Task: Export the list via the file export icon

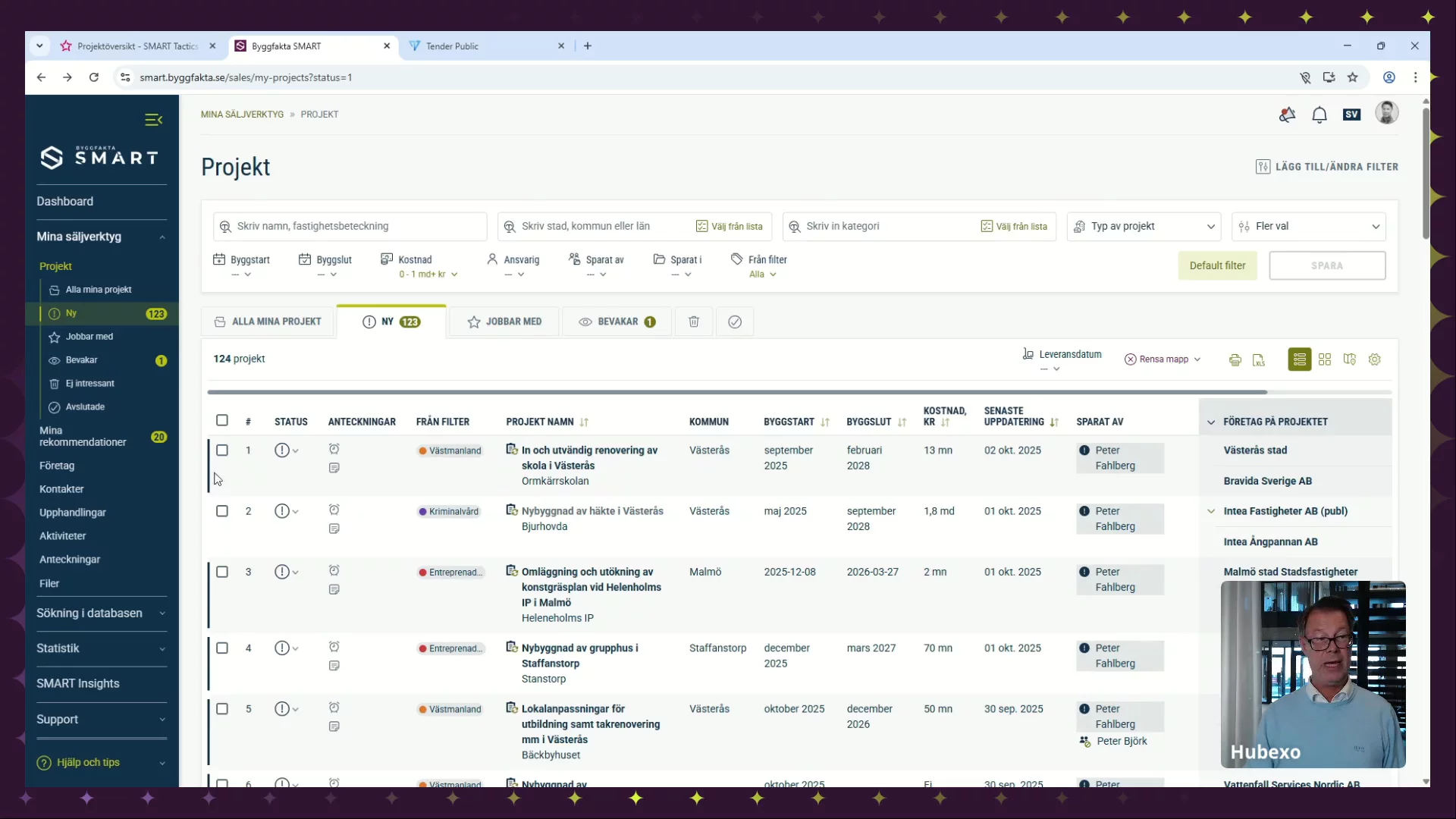Action: coord(1259,360)
